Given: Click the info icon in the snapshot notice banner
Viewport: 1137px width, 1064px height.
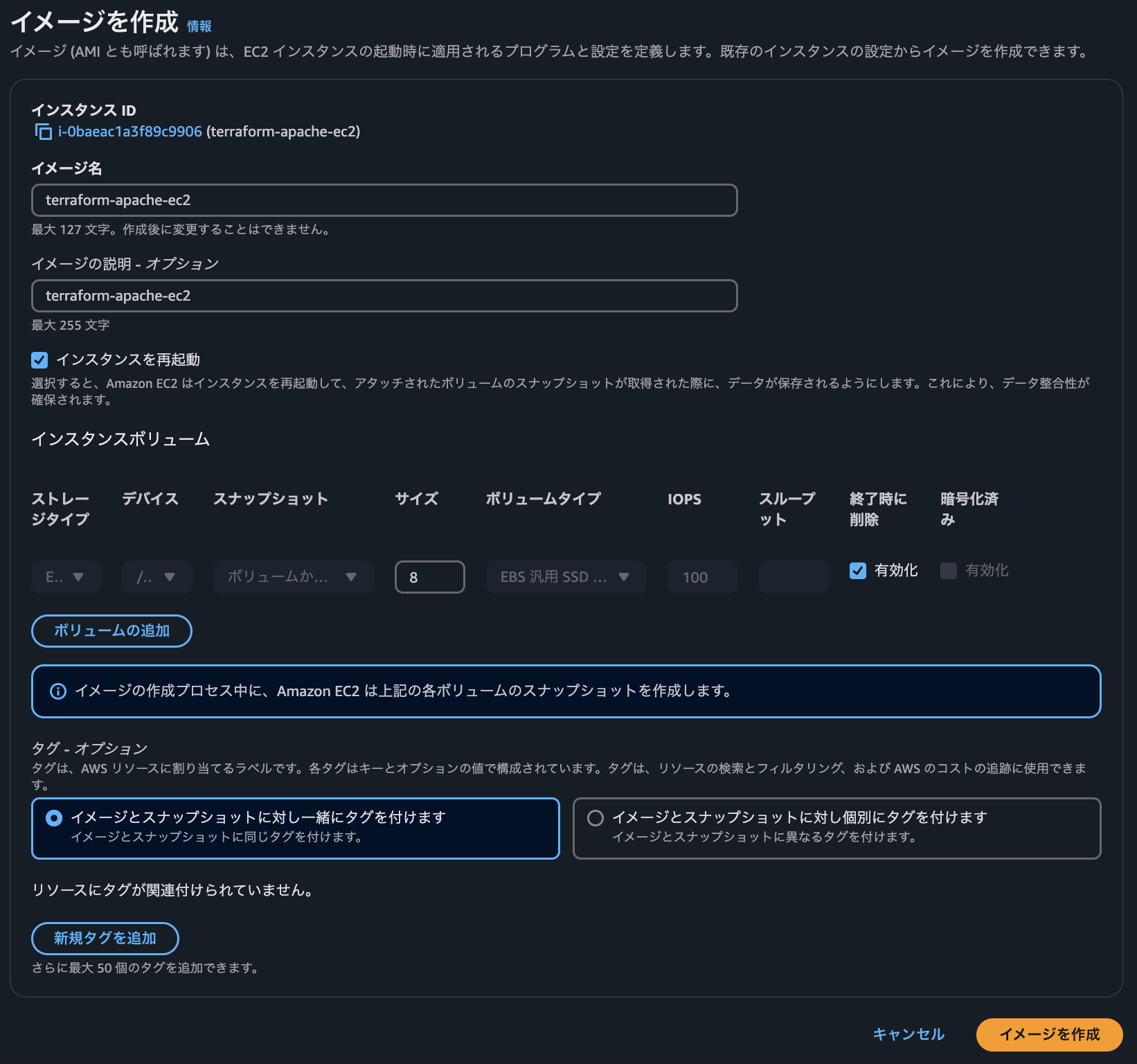Looking at the screenshot, I should [58, 691].
